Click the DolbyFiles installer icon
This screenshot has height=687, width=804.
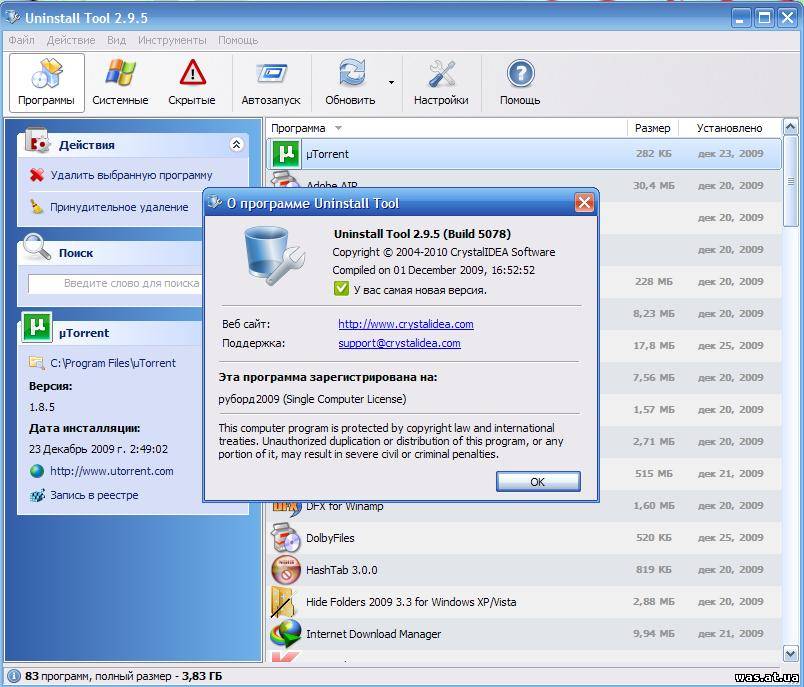click(285, 538)
